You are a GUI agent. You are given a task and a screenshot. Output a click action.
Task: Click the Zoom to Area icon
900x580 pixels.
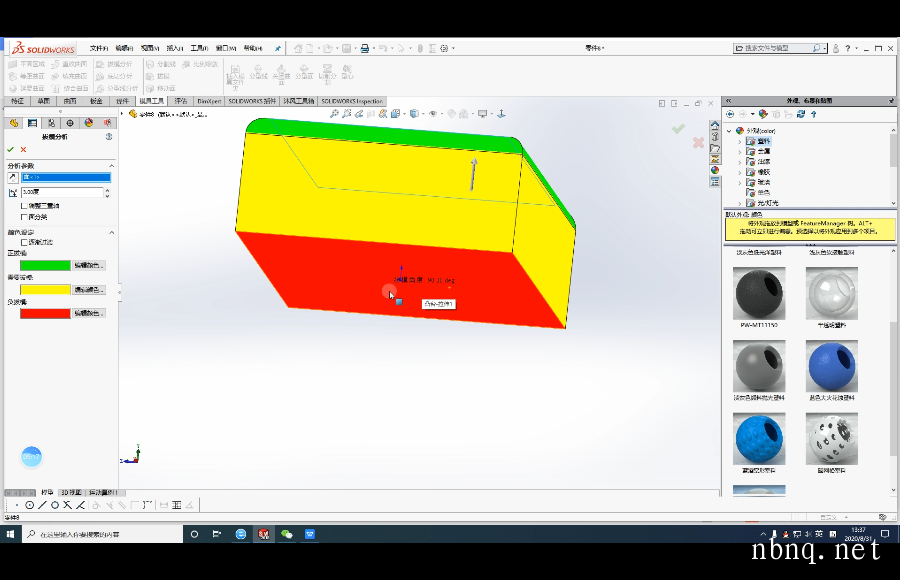tap(347, 114)
